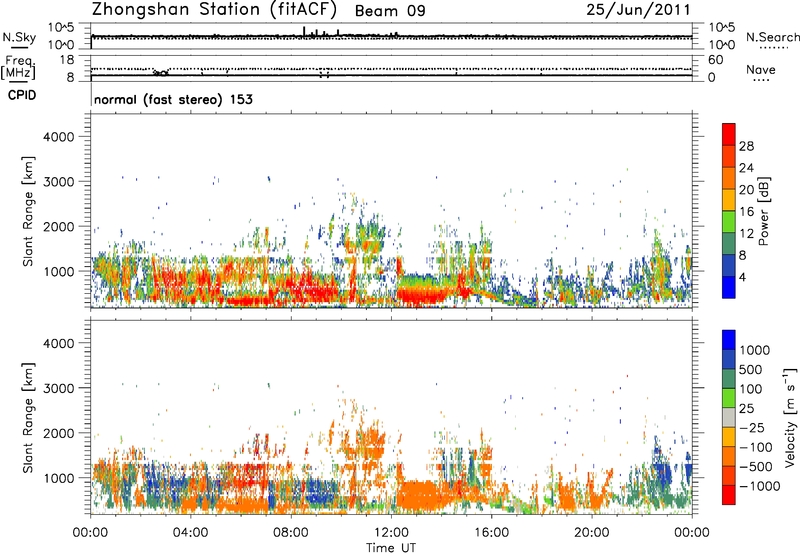Image resolution: width=800 pixels, height=554 pixels.
Task: Click the N.Sky legend label
Action: click(x=19, y=37)
